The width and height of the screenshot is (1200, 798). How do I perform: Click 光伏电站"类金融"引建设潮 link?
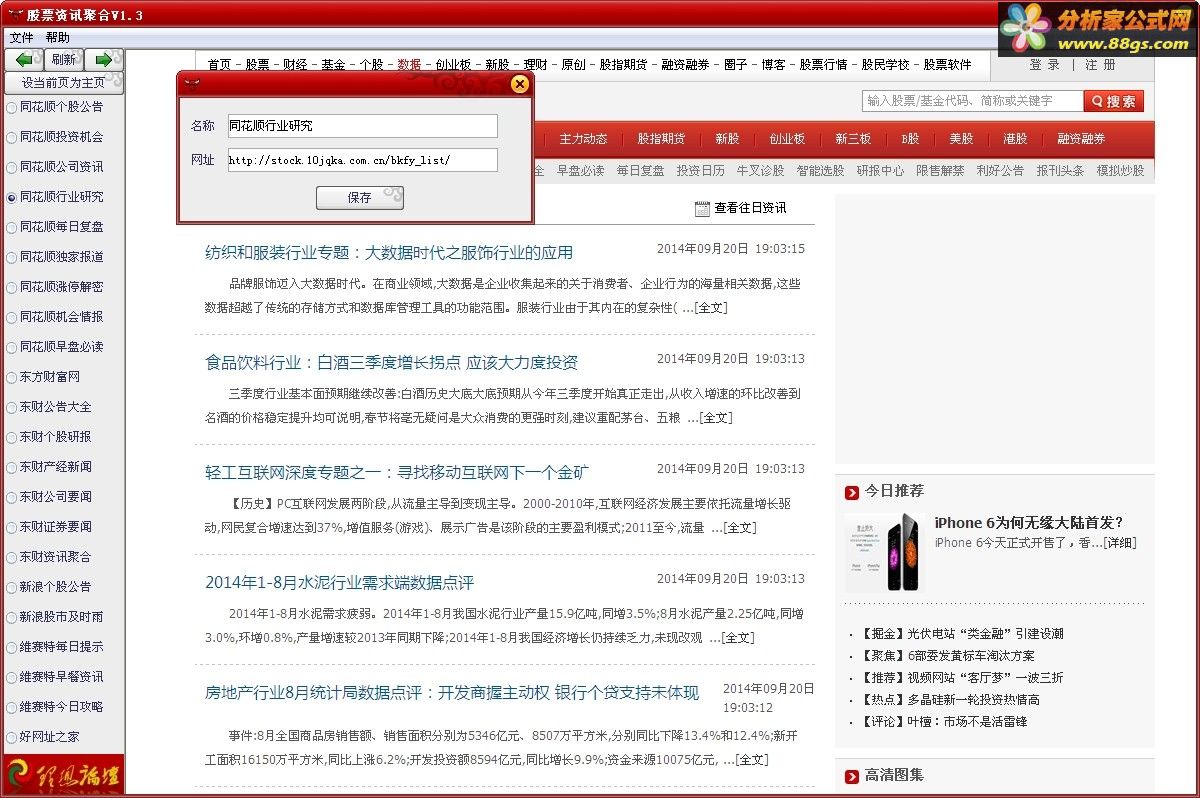point(985,634)
